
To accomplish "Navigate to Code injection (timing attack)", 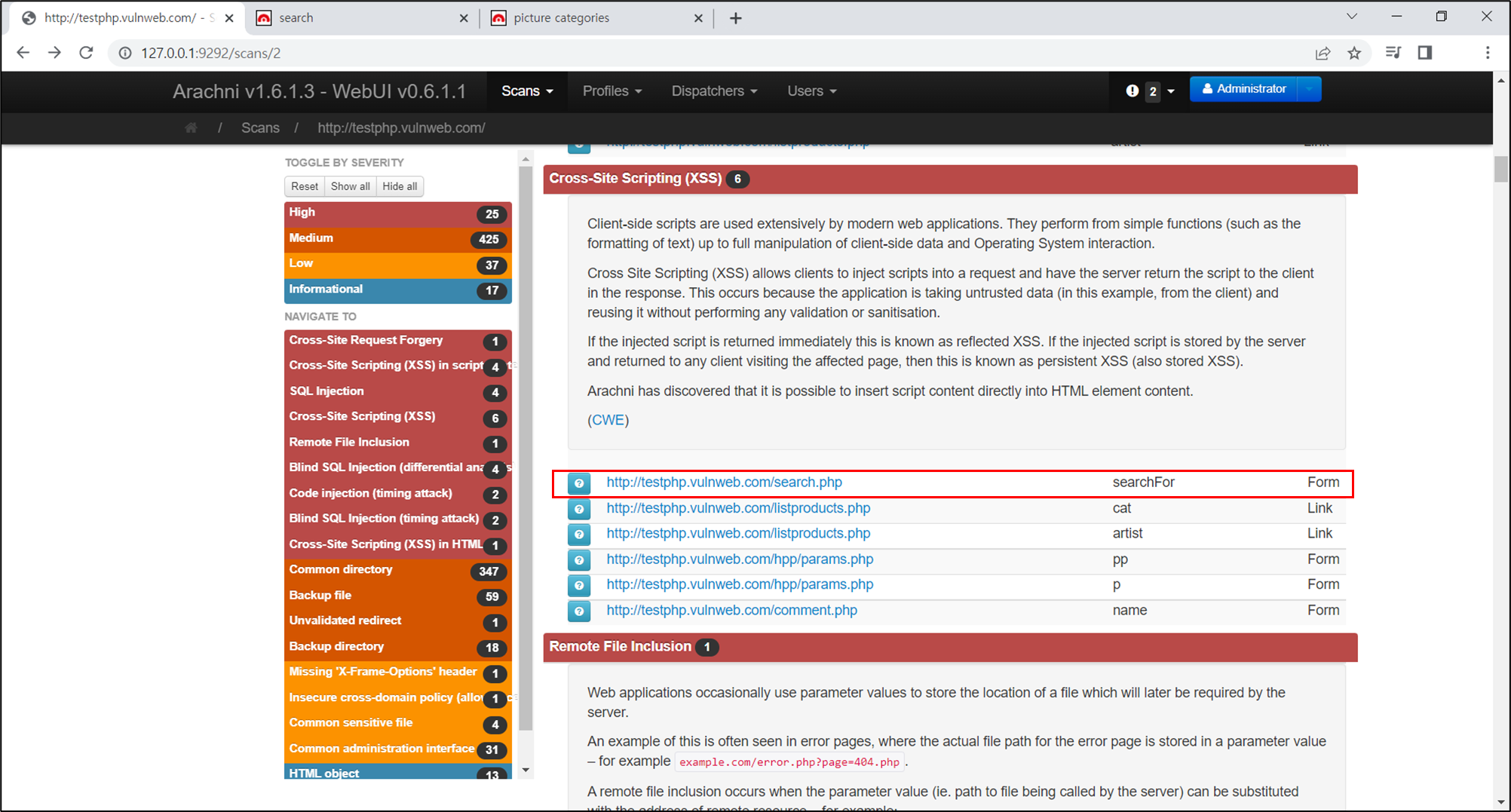I will (x=398, y=494).
